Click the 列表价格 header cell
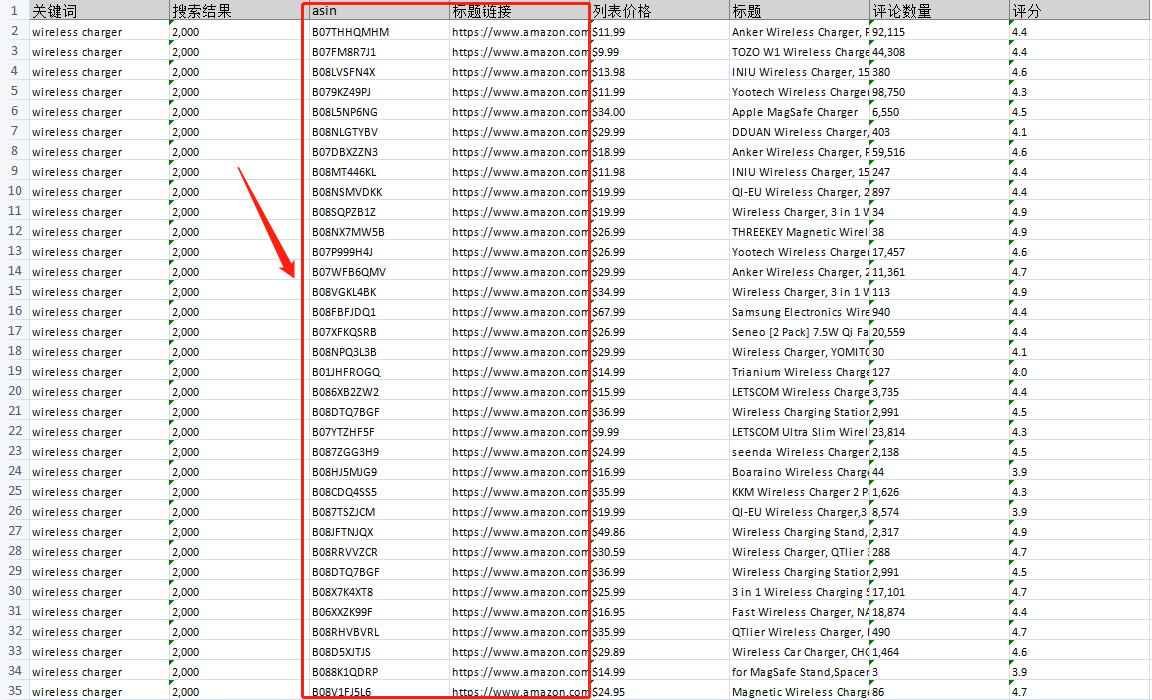 658,12
